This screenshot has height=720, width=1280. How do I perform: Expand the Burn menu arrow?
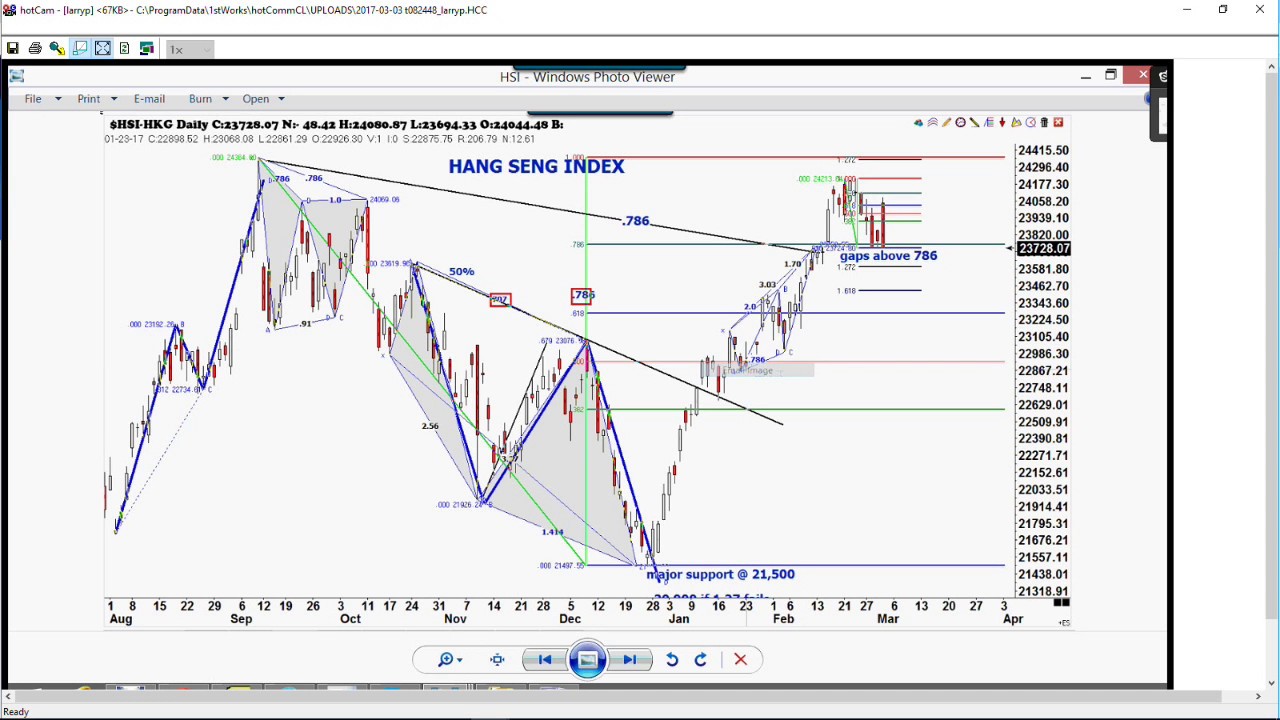click(x=225, y=99)
